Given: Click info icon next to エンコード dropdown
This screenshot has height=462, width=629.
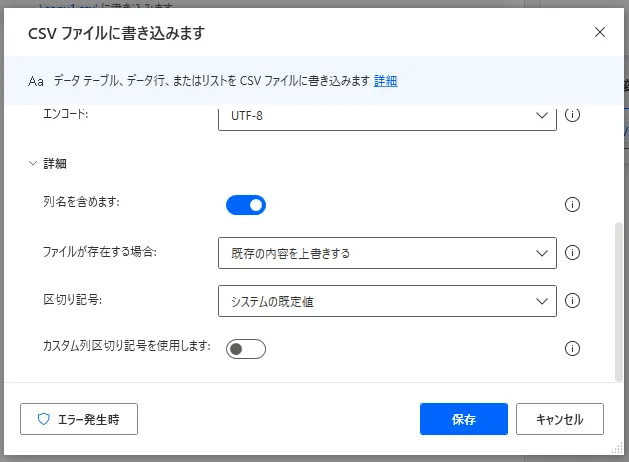Looking at the screenshot, I should (573, 115).
